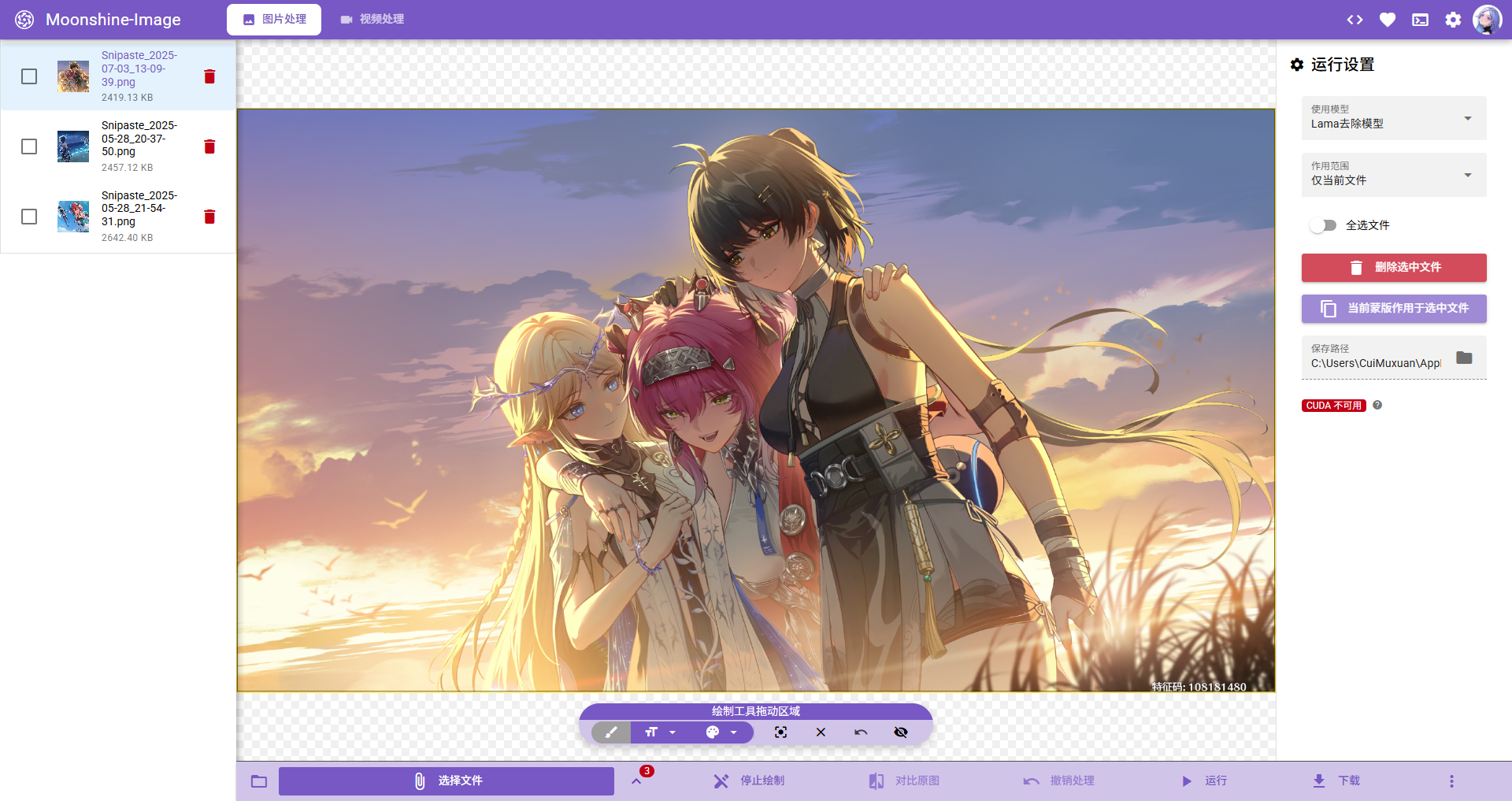Open the 使用模型 dropdown
The width and height of the screenshot is (1512, 801).
[x=1393, y=118]
